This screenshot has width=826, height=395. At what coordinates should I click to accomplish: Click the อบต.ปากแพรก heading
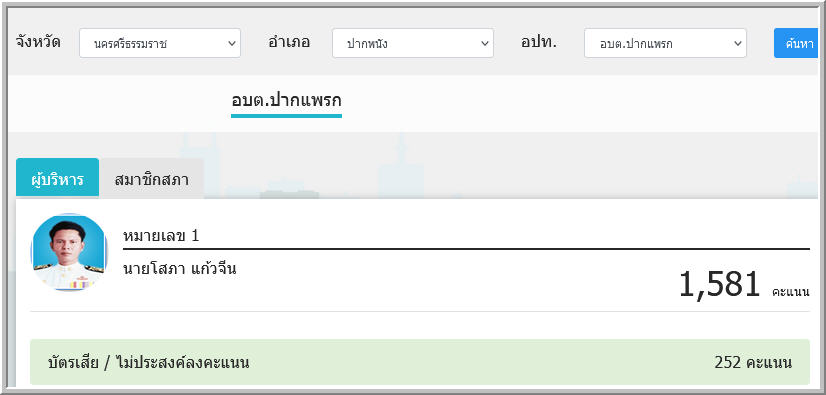(x=286, y=100)
